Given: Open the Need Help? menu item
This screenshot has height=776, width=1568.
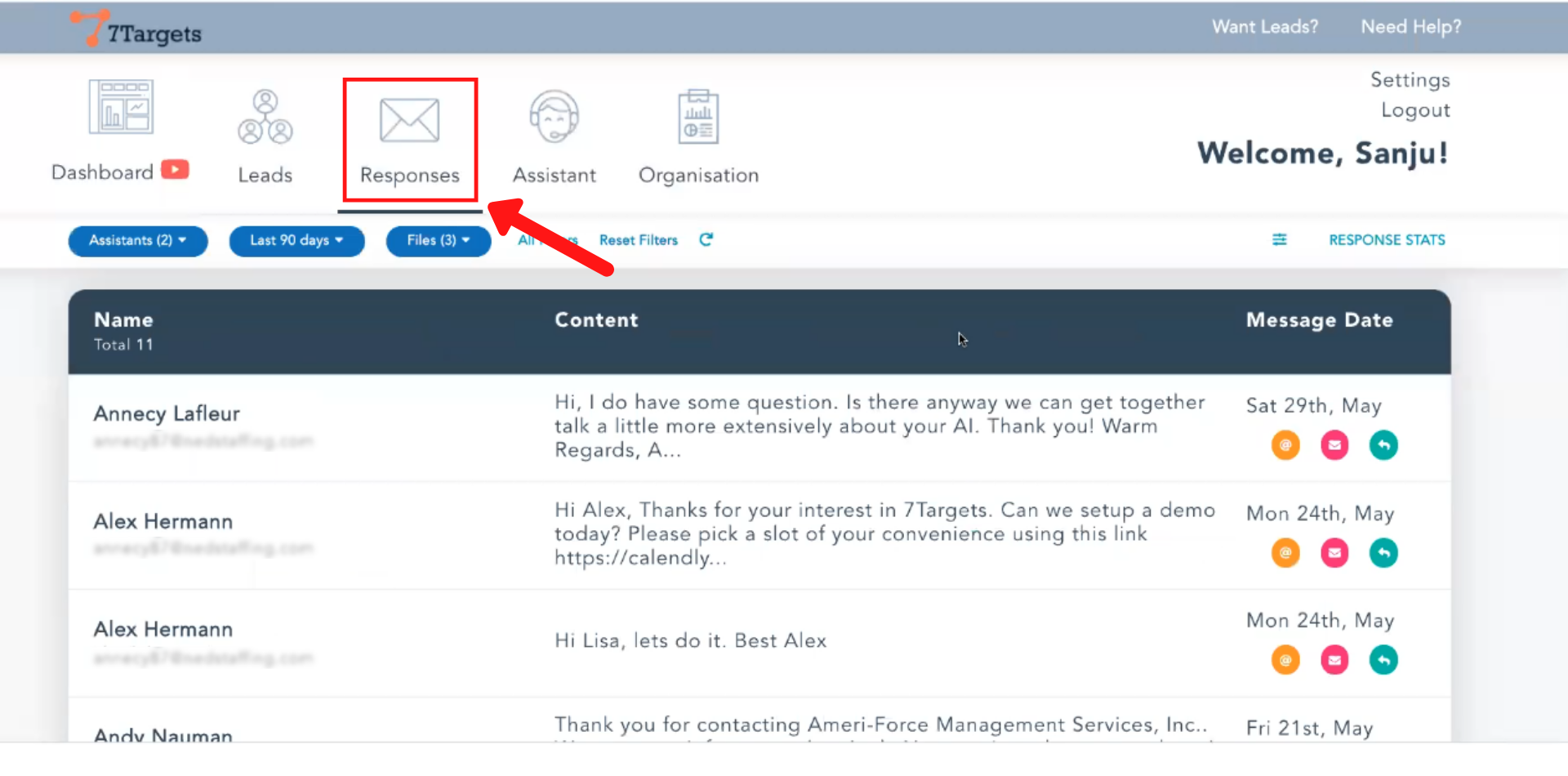Looking at the screenshot, I should click(1410, 27).
